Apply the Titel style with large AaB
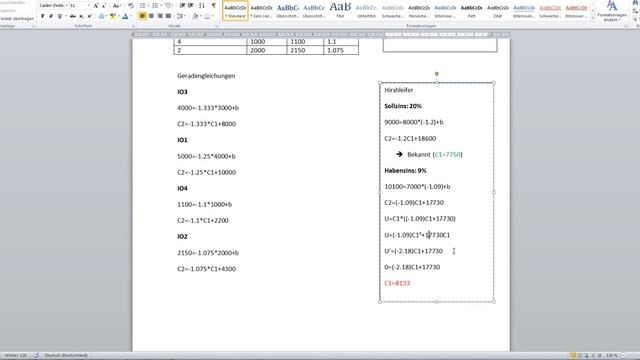The image size is (640, 360). point(340,10)
